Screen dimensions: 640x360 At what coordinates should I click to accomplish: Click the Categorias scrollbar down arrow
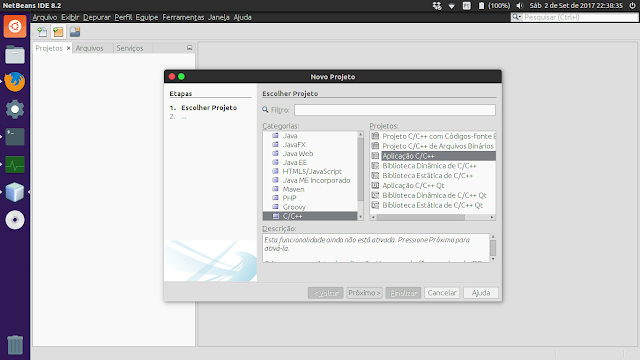[360, 217]
